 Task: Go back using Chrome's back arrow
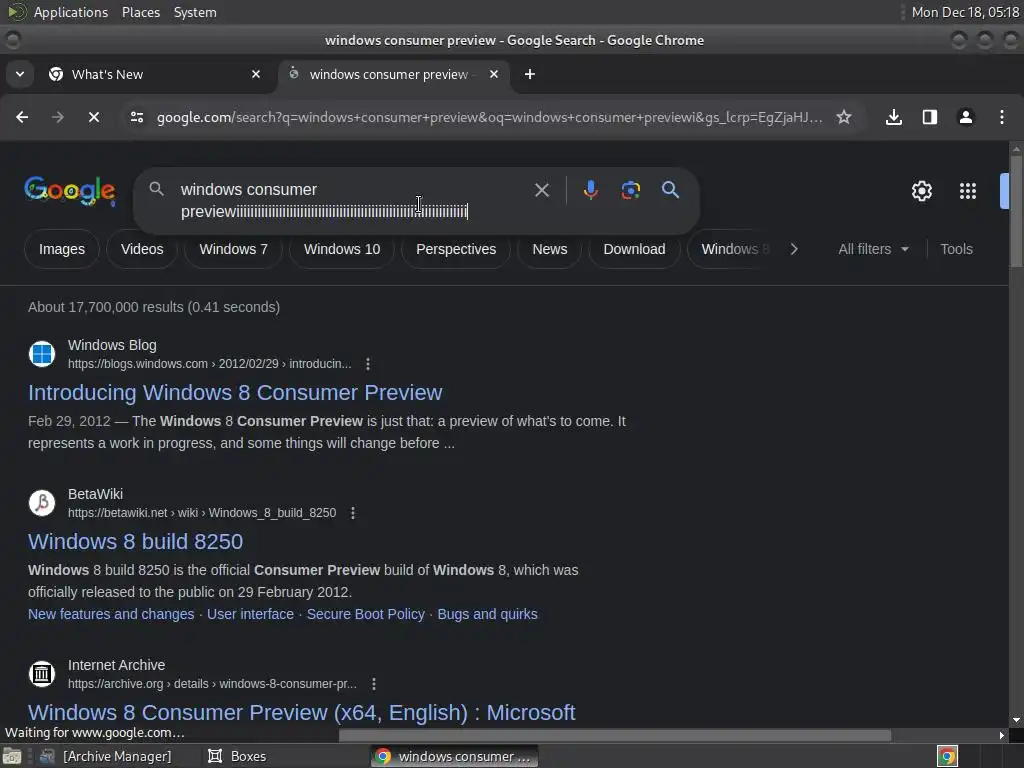pyautogui.click(x=22, y=117)
